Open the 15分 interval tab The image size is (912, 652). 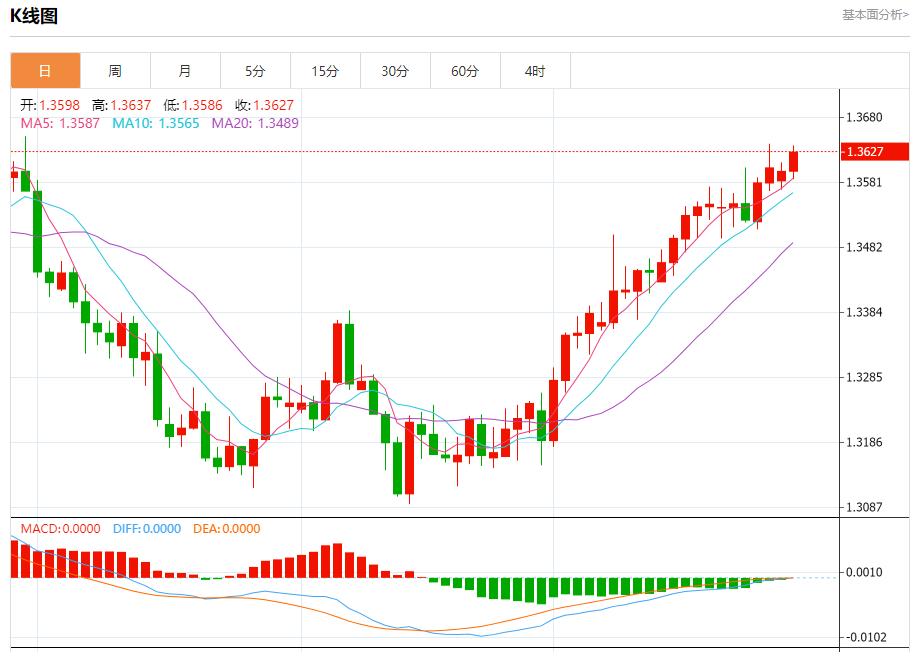pyautogui.click(x=325, y=71)
